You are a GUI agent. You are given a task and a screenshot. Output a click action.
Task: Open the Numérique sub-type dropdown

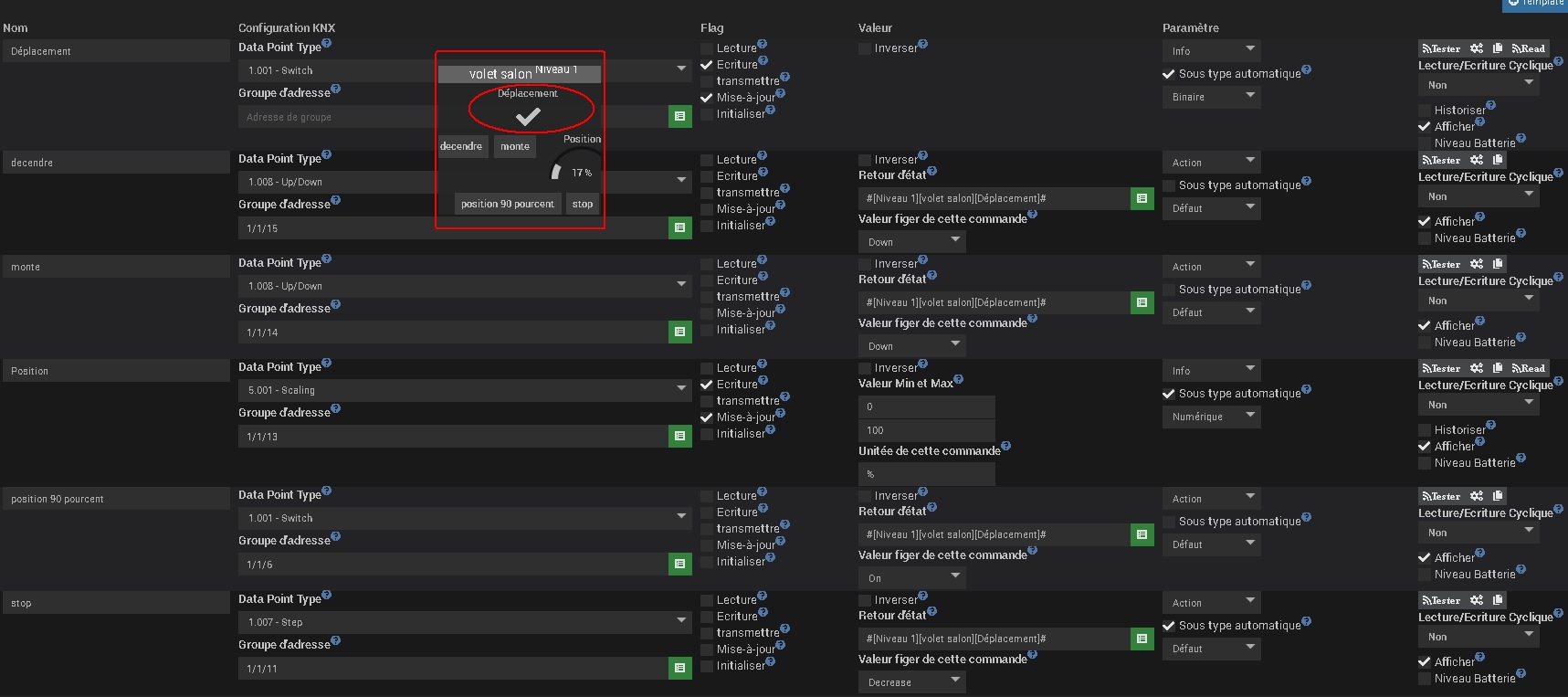pos(1211,417)
